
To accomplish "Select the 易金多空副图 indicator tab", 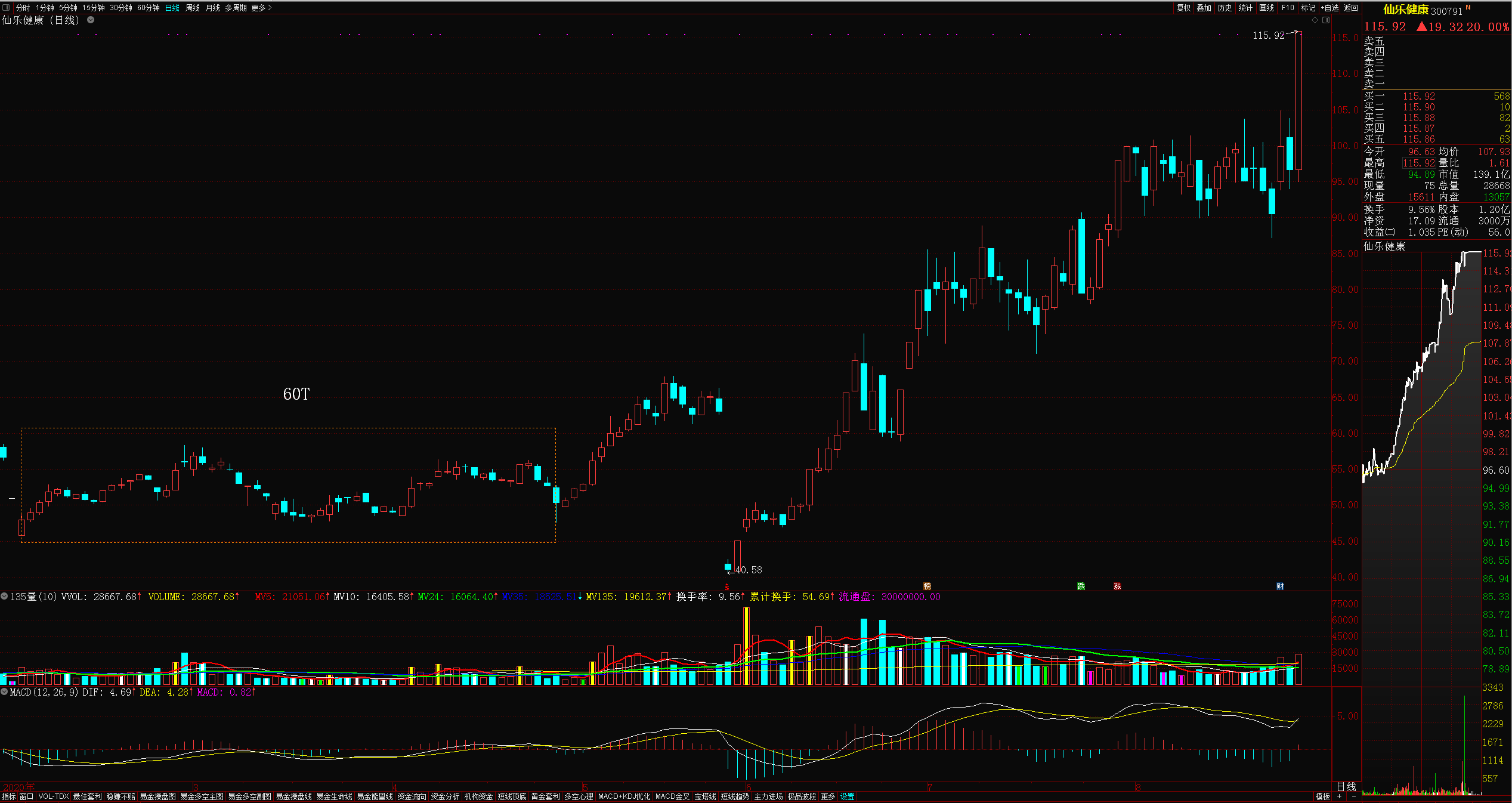I will click(249, 796).
